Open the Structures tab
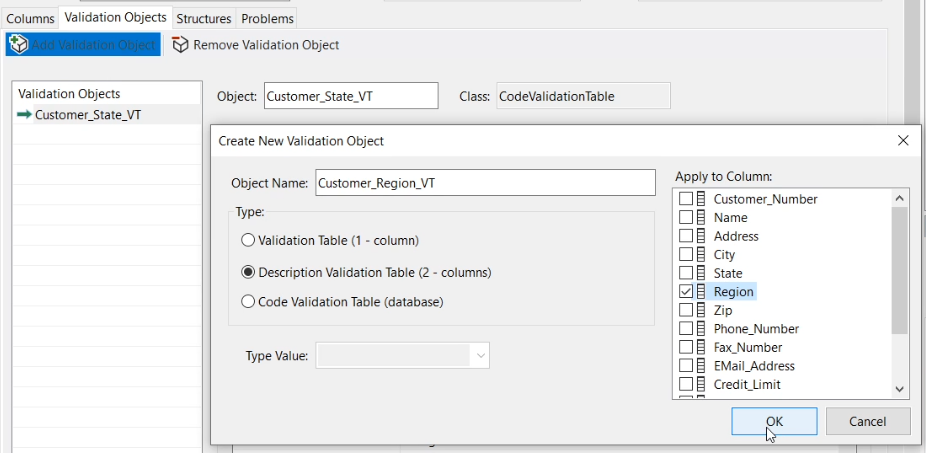 [x=204, y=18]
